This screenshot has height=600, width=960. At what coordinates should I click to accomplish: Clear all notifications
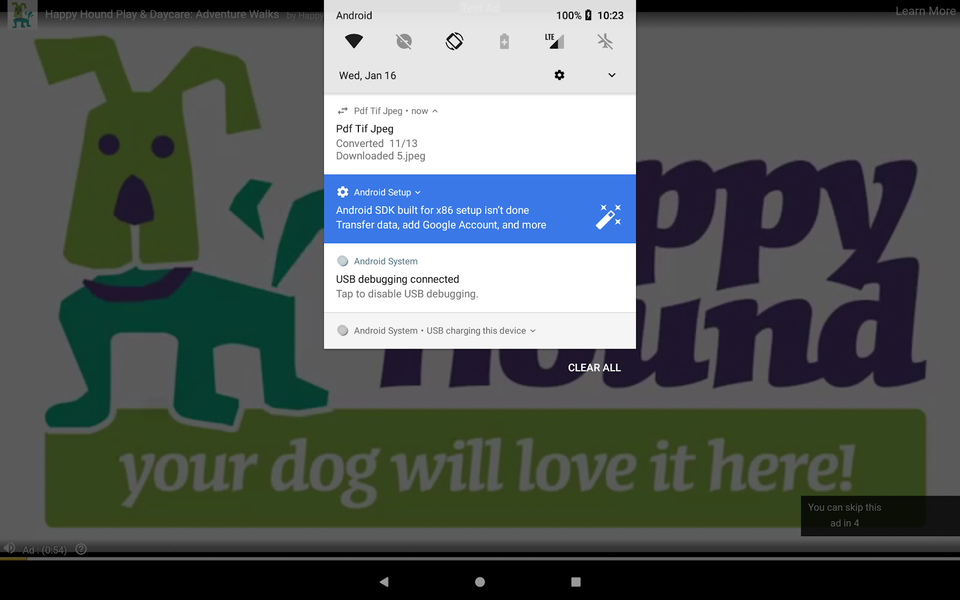[594, 367]
